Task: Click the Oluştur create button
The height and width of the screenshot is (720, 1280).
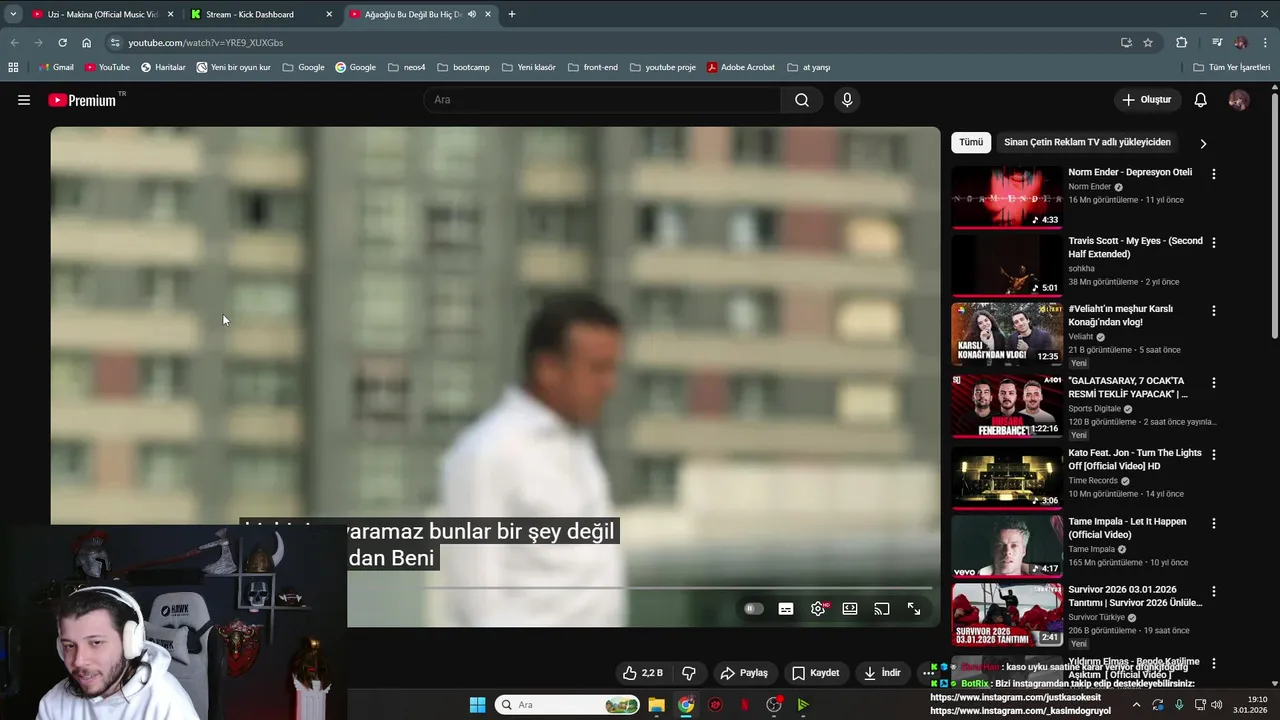Action: [x=1146, y=100]
